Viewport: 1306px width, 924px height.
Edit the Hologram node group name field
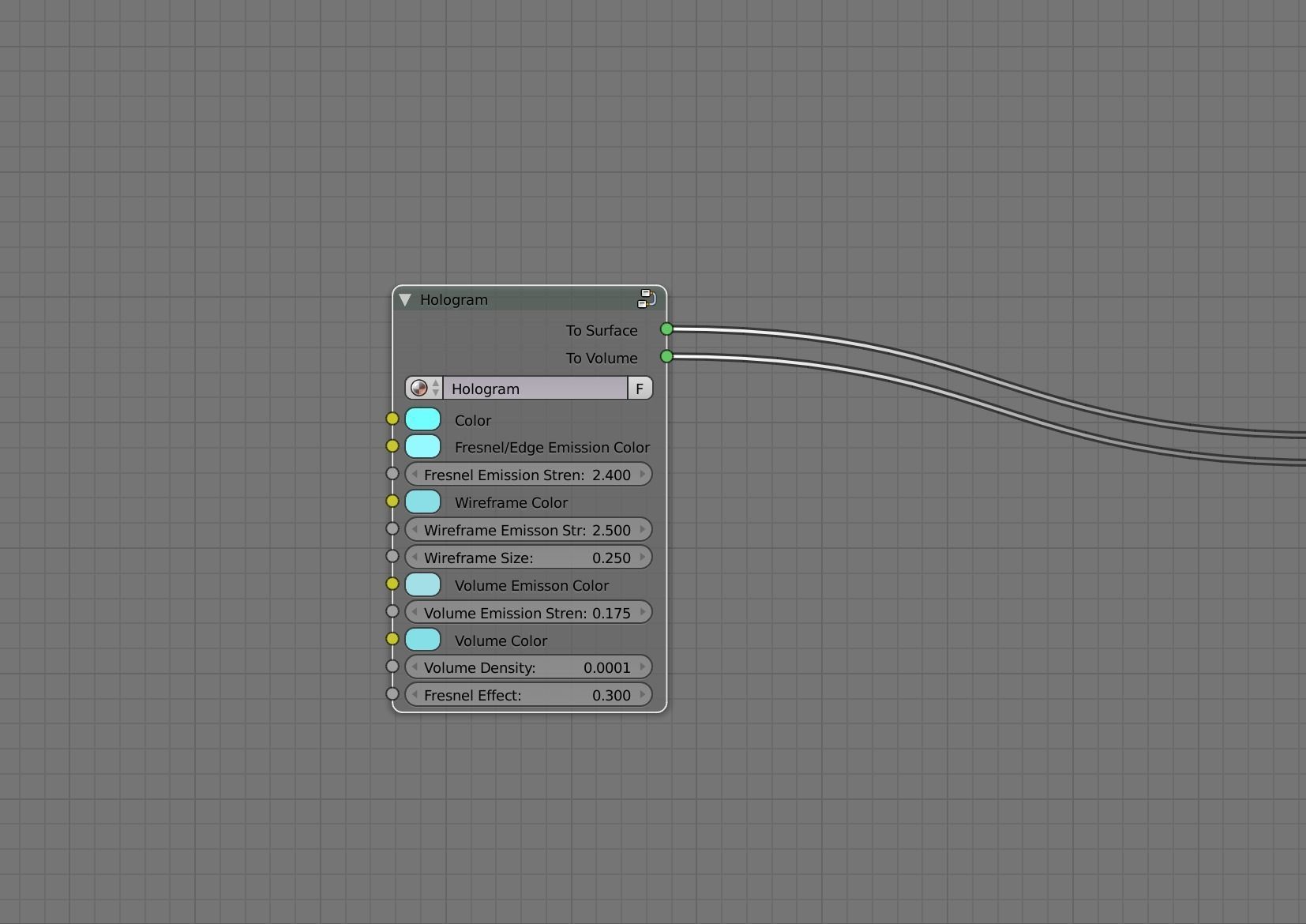535,388
